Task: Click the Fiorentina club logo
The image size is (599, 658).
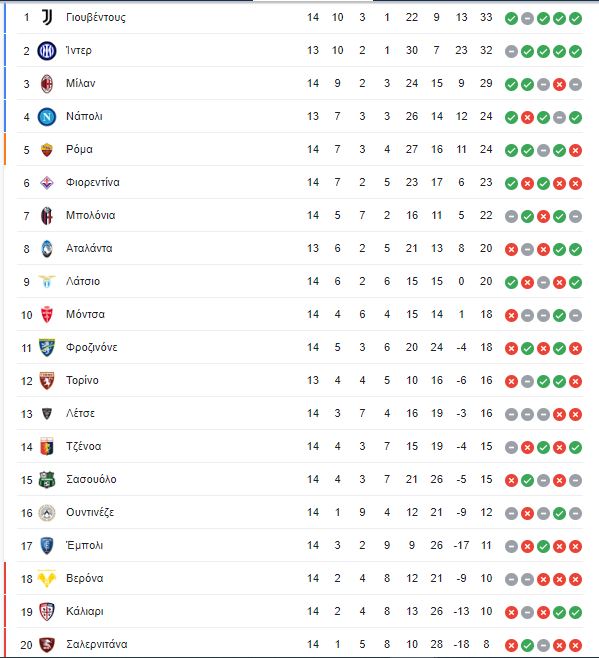Action: tap(47, 183)
